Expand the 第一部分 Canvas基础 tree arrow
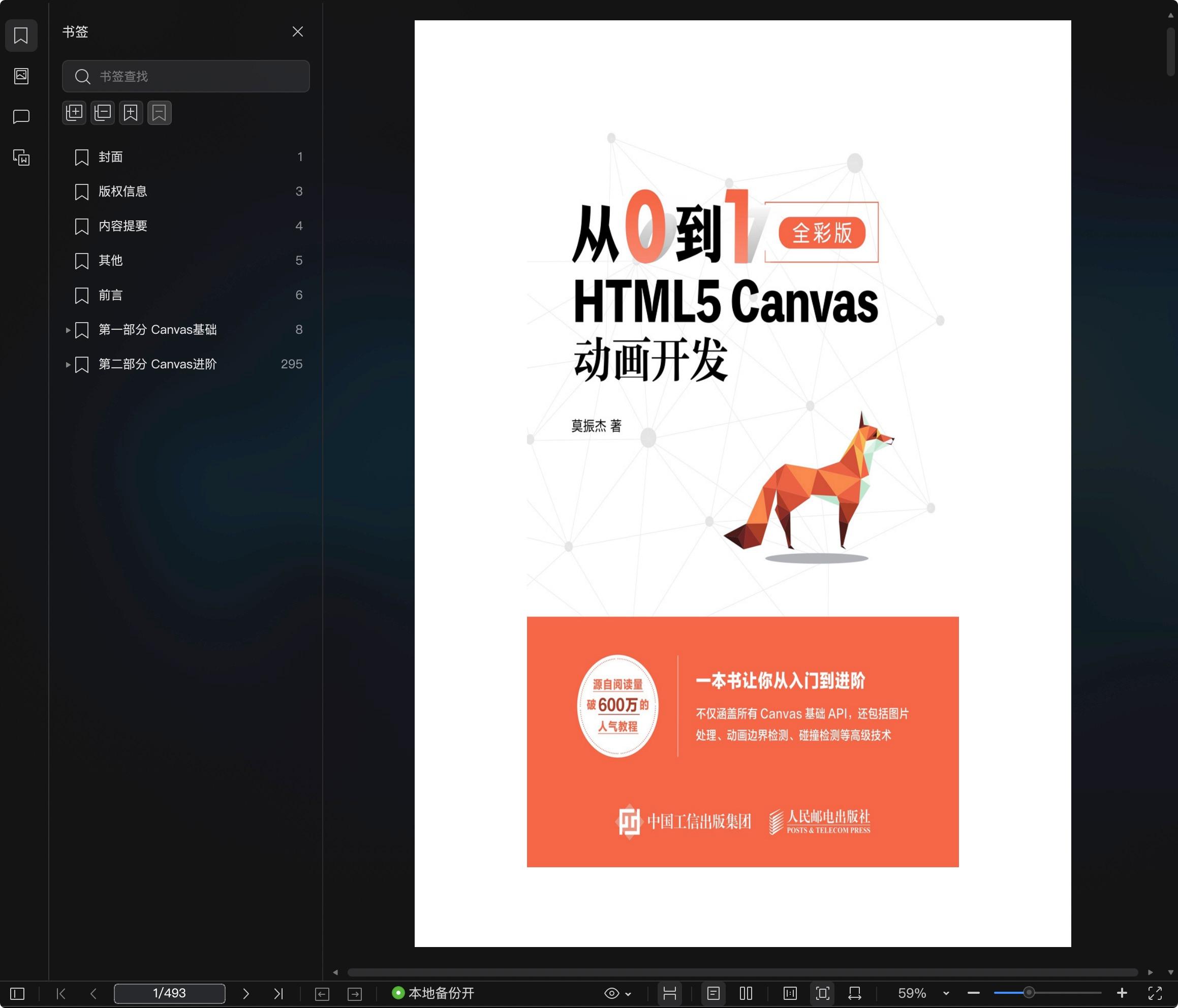Viewport: 1178px width, 1008px height. [x=68, y=330]
